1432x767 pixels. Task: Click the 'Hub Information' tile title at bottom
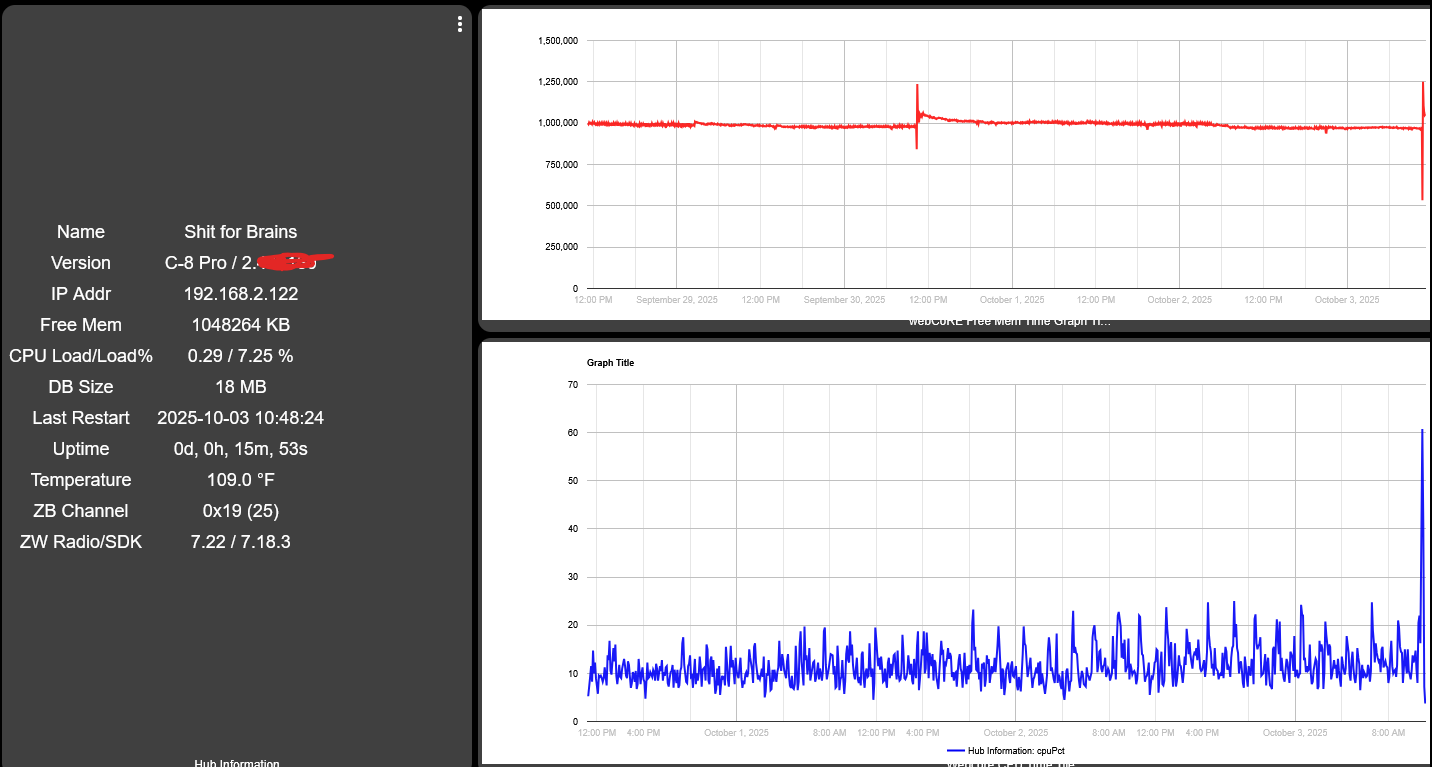[x=237, y=764]
